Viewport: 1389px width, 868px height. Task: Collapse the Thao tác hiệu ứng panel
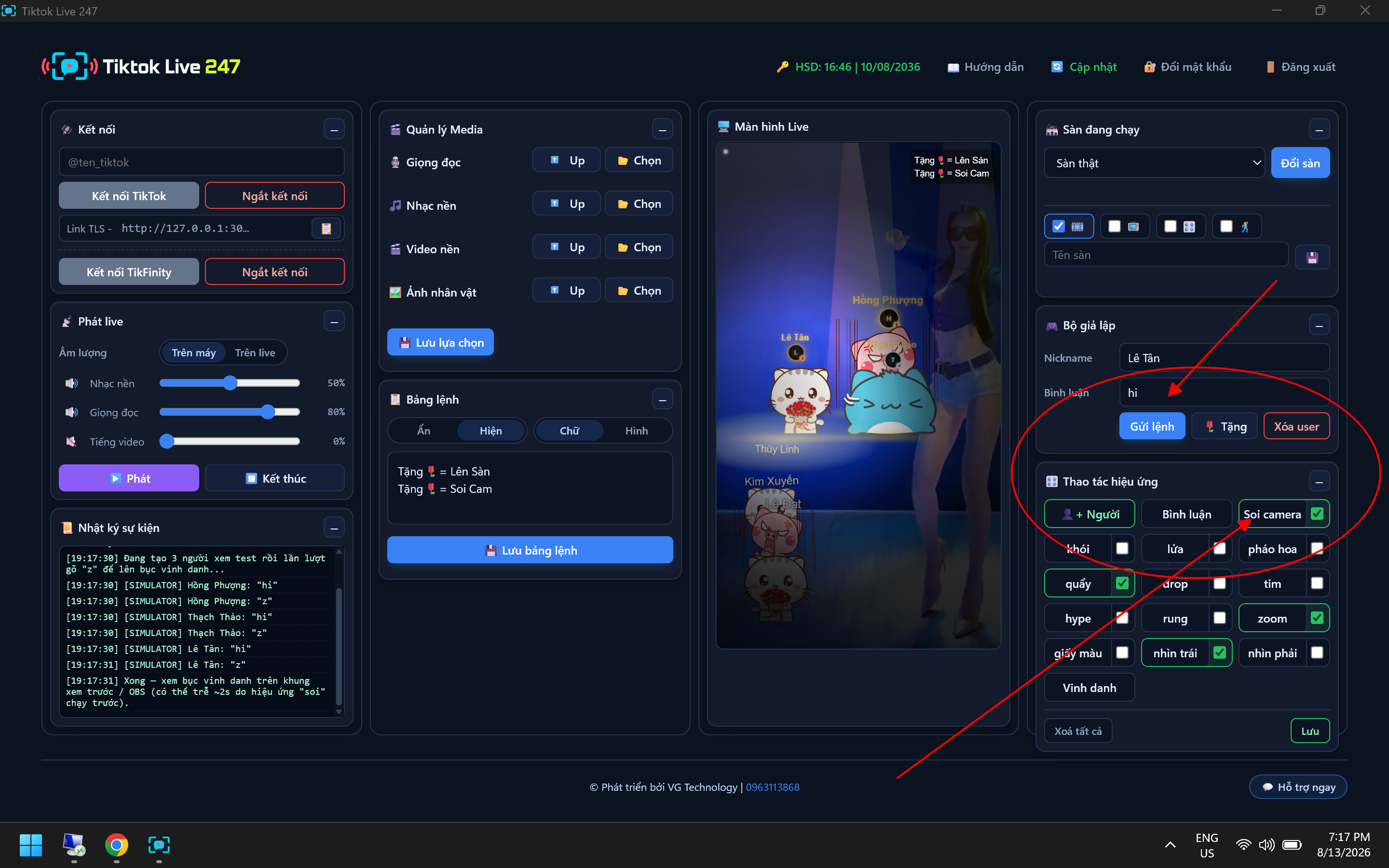click(x=1319, y=482)
